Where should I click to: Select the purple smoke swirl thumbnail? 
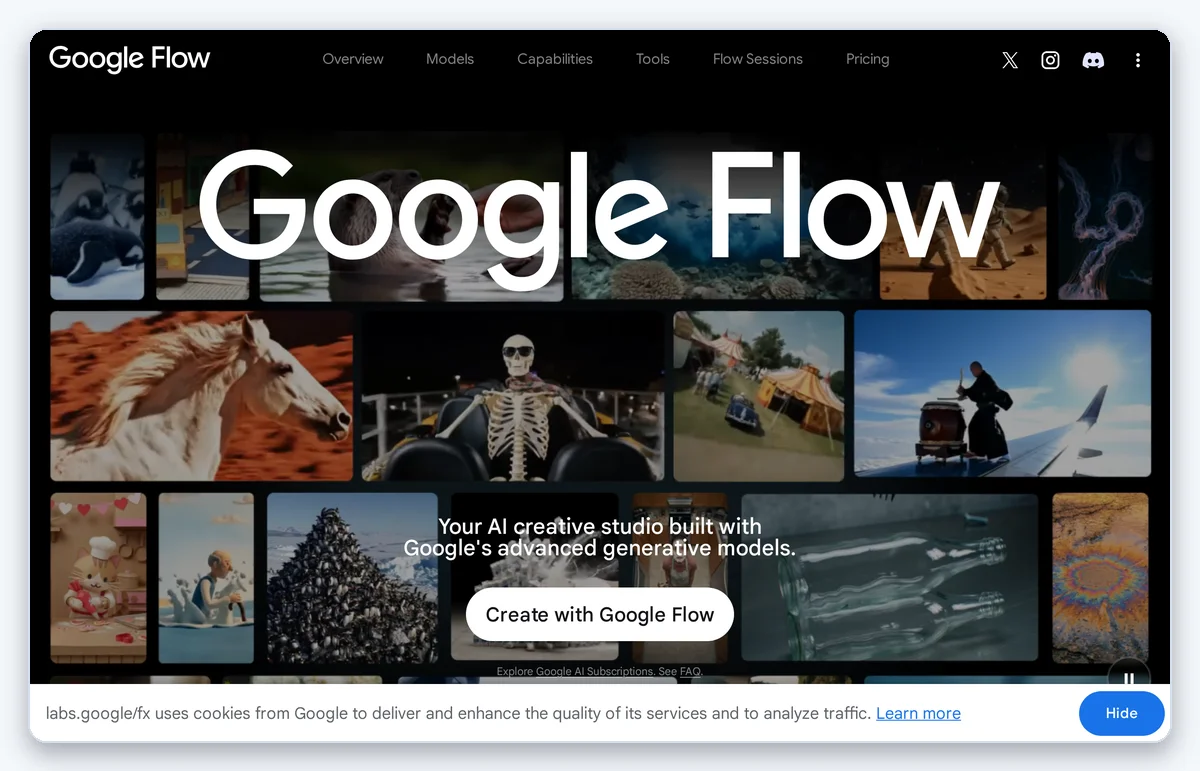pos(1106,216)
